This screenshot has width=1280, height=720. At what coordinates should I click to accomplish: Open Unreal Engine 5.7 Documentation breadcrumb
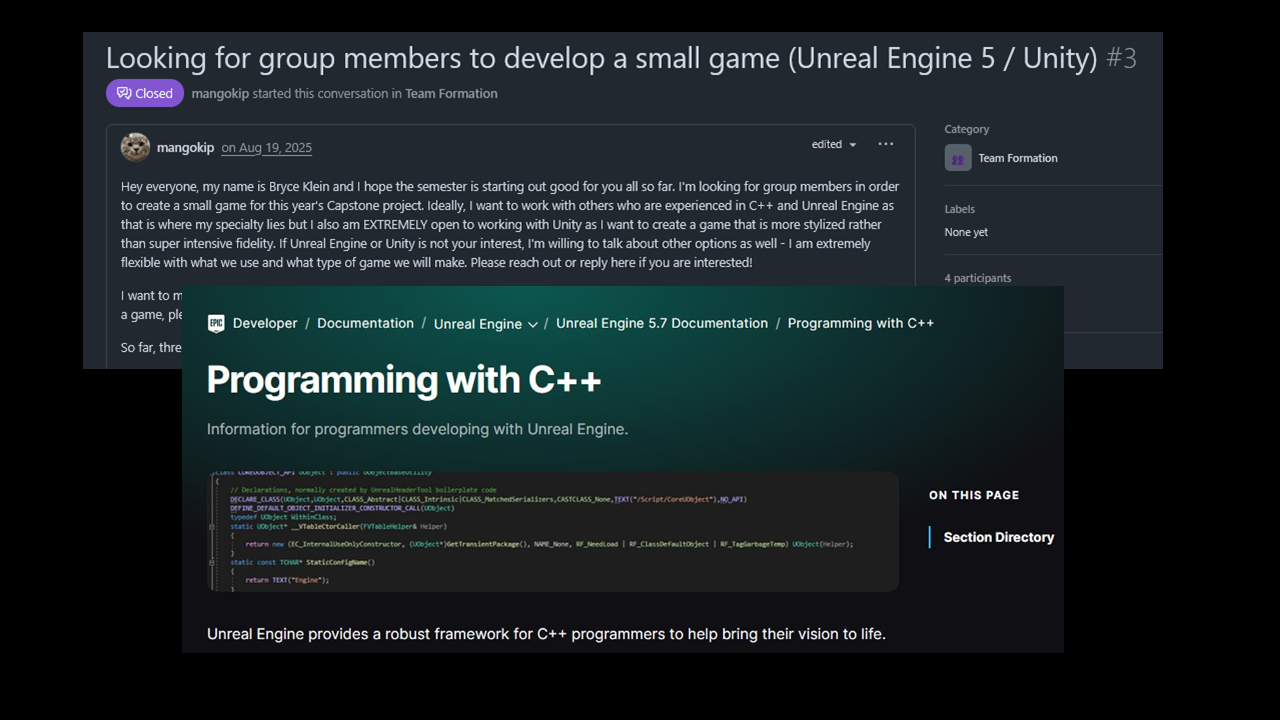point(662,323)
